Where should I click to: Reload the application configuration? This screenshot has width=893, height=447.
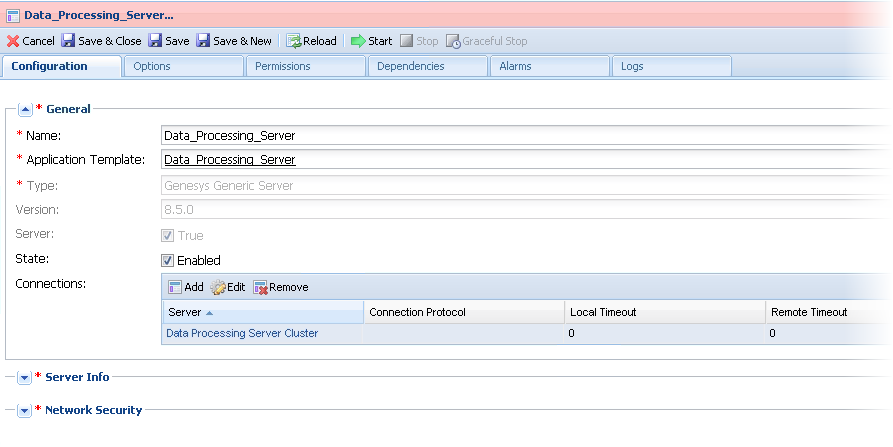312,41
